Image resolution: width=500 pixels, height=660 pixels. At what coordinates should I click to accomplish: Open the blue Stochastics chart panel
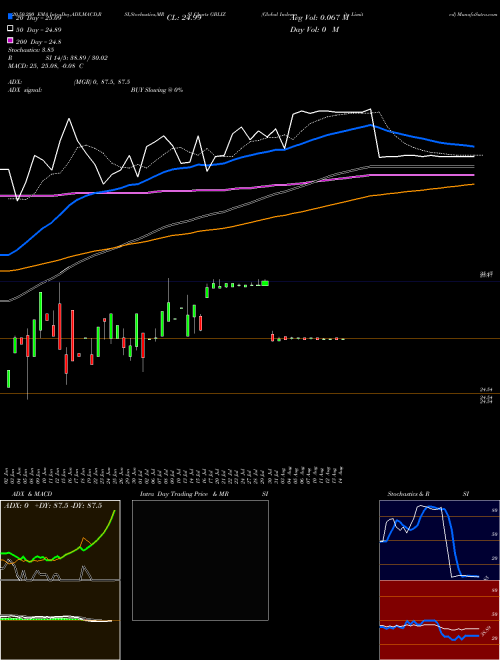(439, 540)
